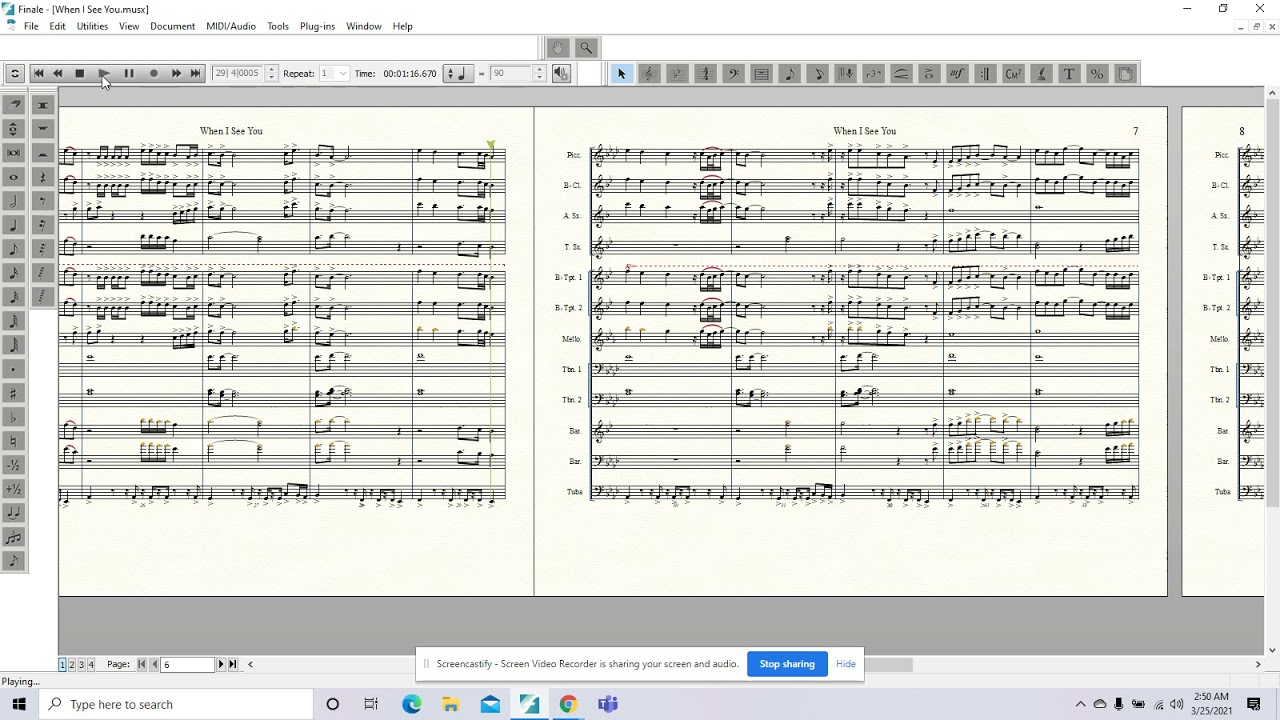Open the Document menu
1280x720 pixels.
coord(172,26)
